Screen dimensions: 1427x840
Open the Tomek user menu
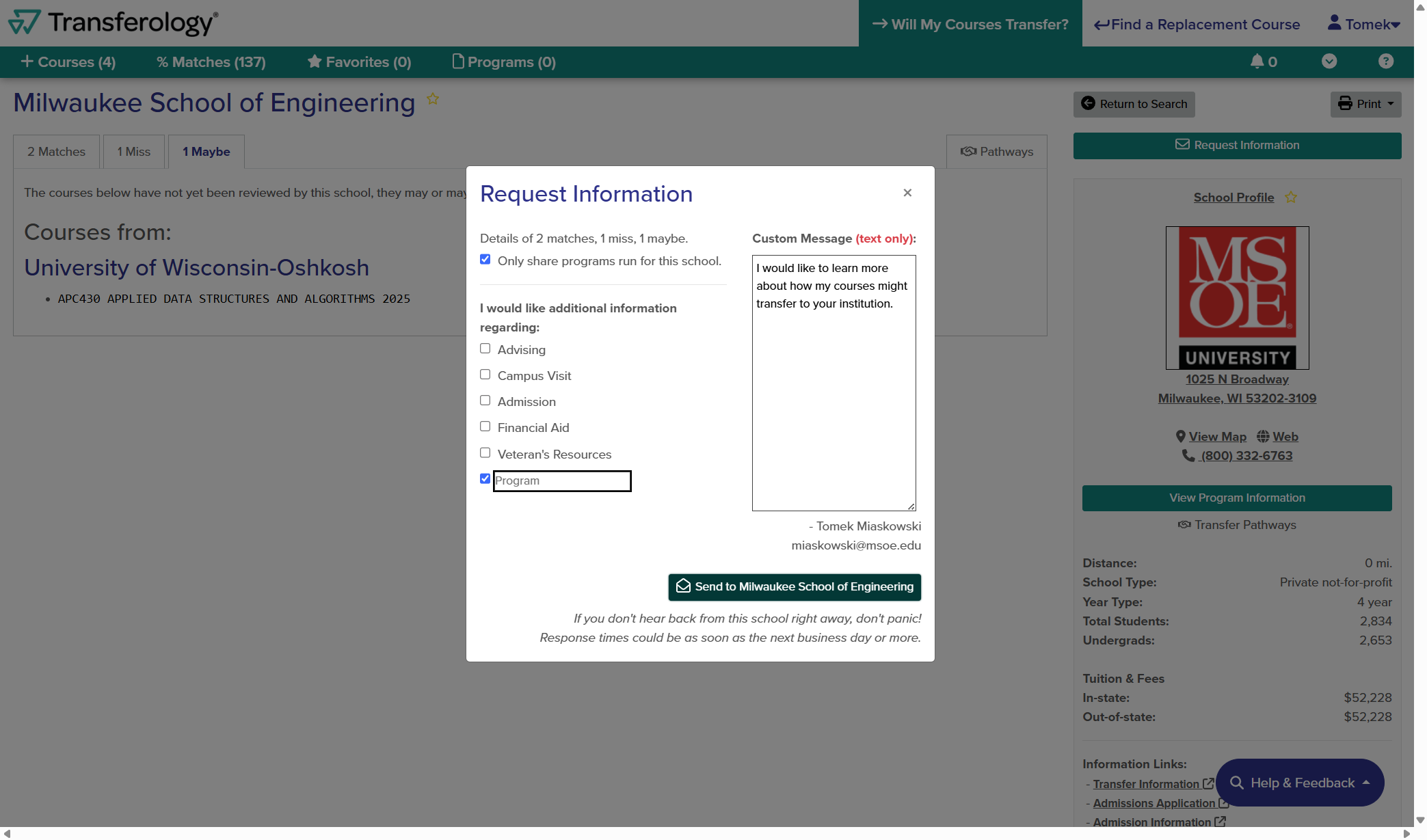coord(1363,24)
